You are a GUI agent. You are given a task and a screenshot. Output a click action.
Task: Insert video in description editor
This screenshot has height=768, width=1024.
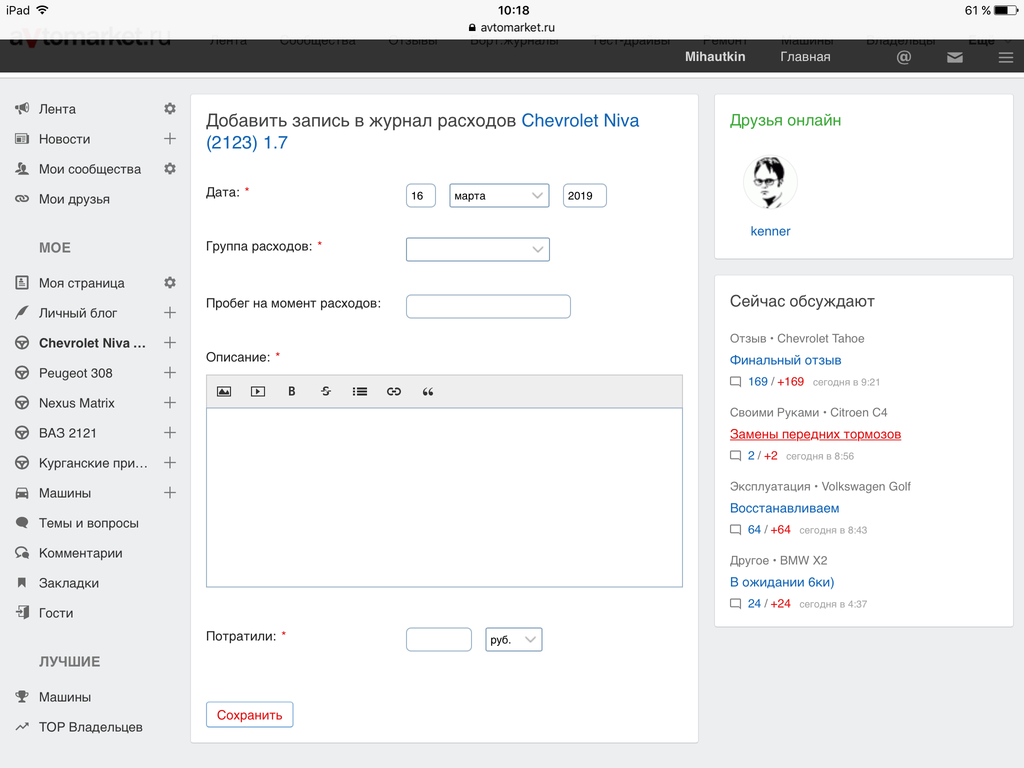(258, 391)
